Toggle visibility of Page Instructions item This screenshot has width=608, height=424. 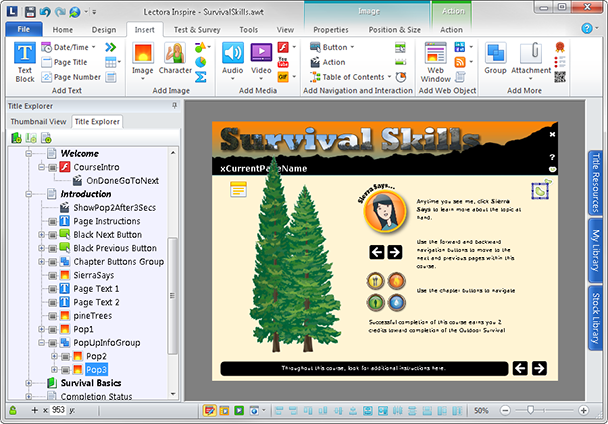click(52, 222)
